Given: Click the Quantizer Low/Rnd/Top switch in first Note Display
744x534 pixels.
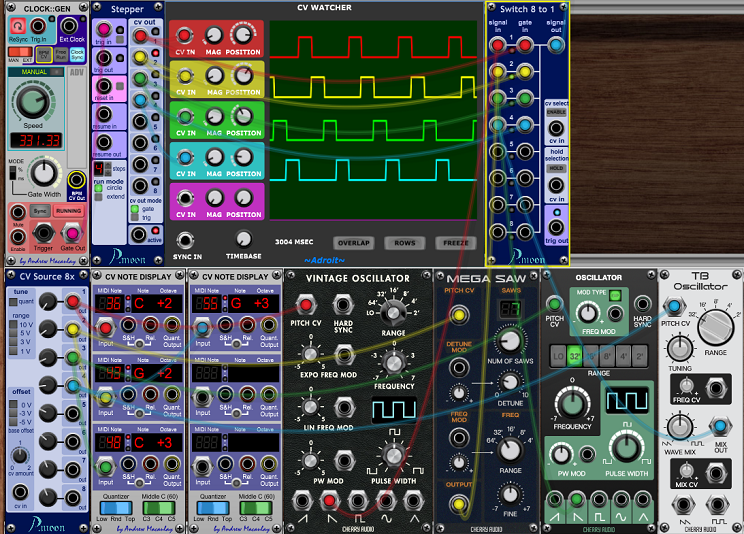Looking at the screenshot, I should [116, 508].
